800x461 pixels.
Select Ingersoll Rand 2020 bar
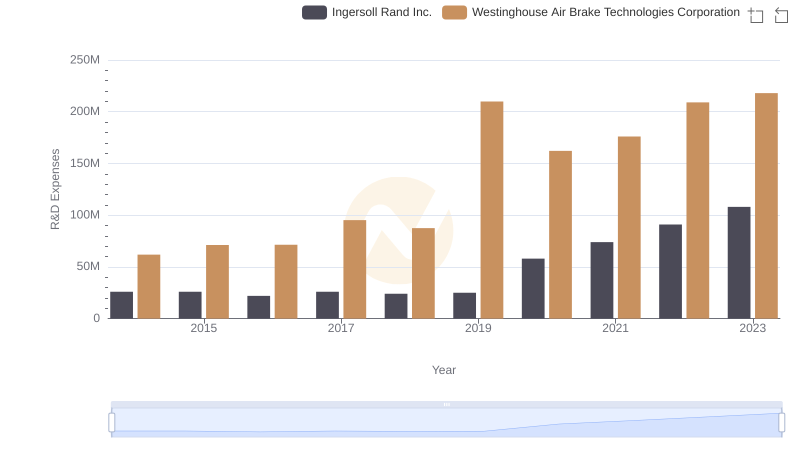tap(533, 288)
